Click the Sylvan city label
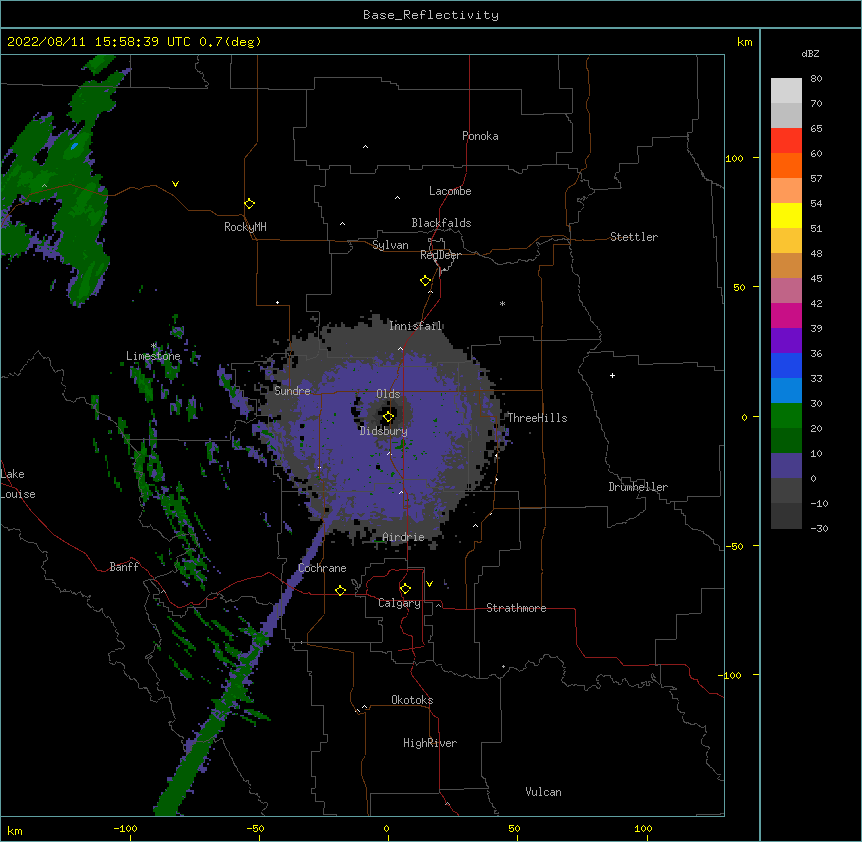 390,245
